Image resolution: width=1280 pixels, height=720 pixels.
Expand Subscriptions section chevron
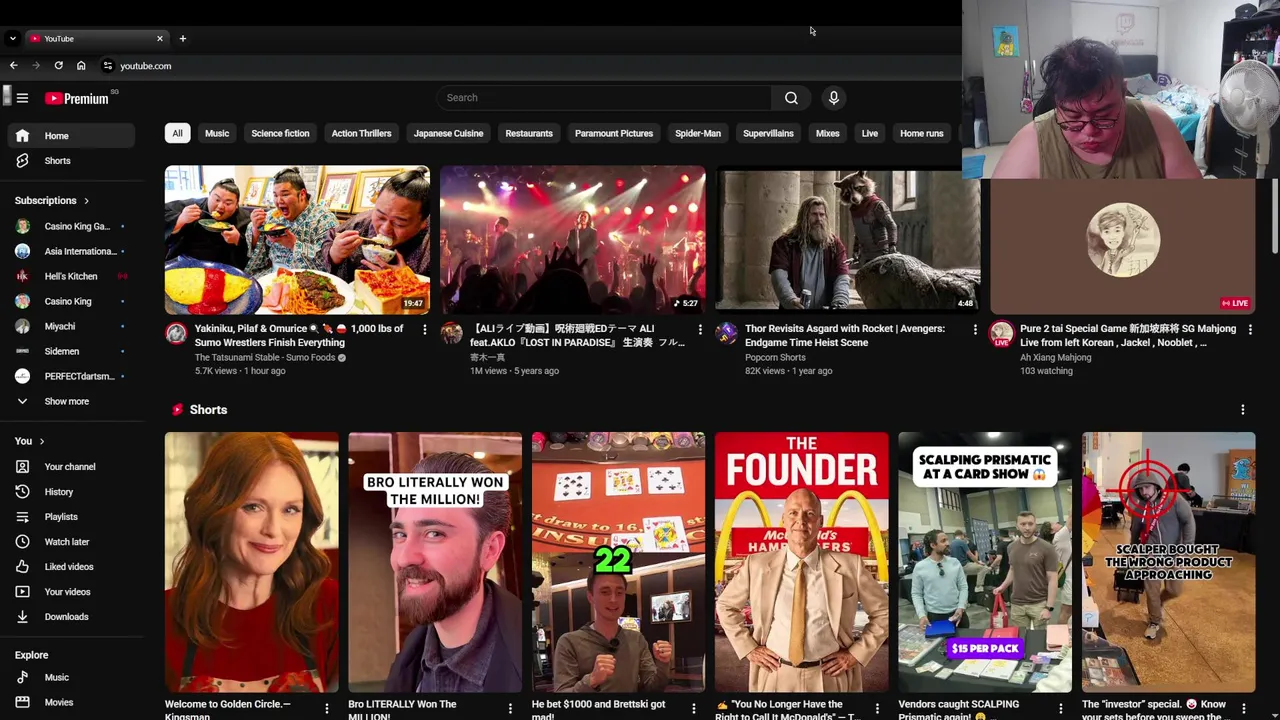(x=86, y=201)
